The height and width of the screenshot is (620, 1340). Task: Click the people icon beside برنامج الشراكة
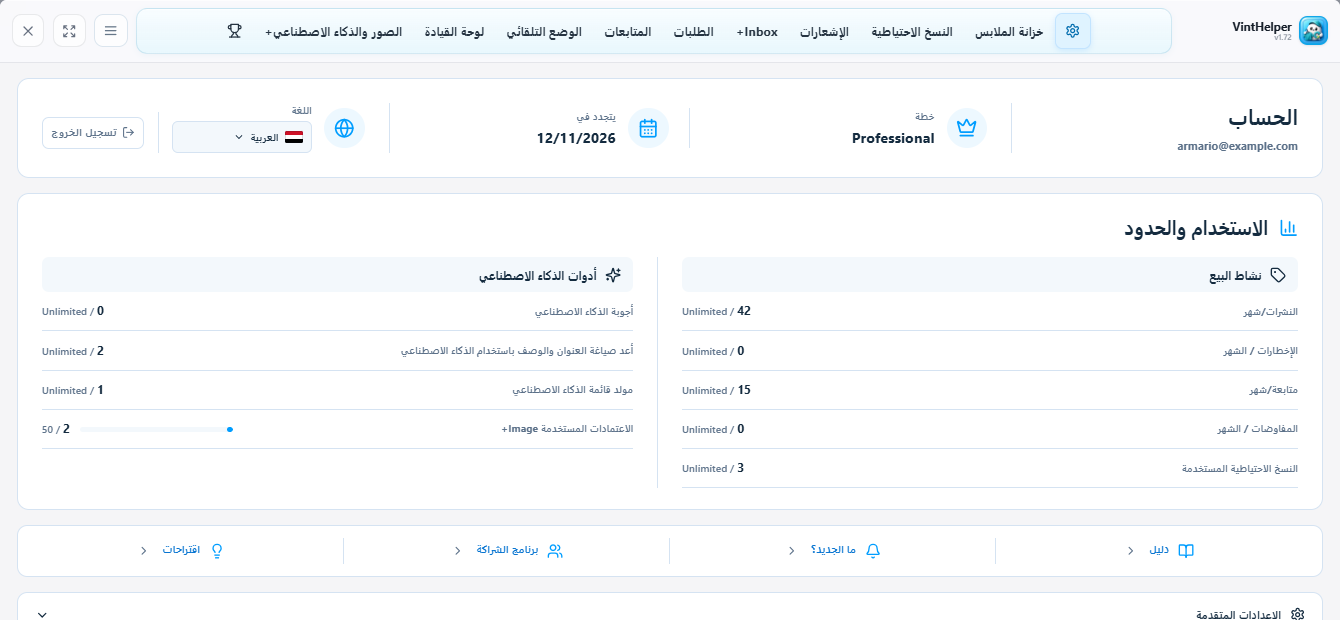click(555, 551)
